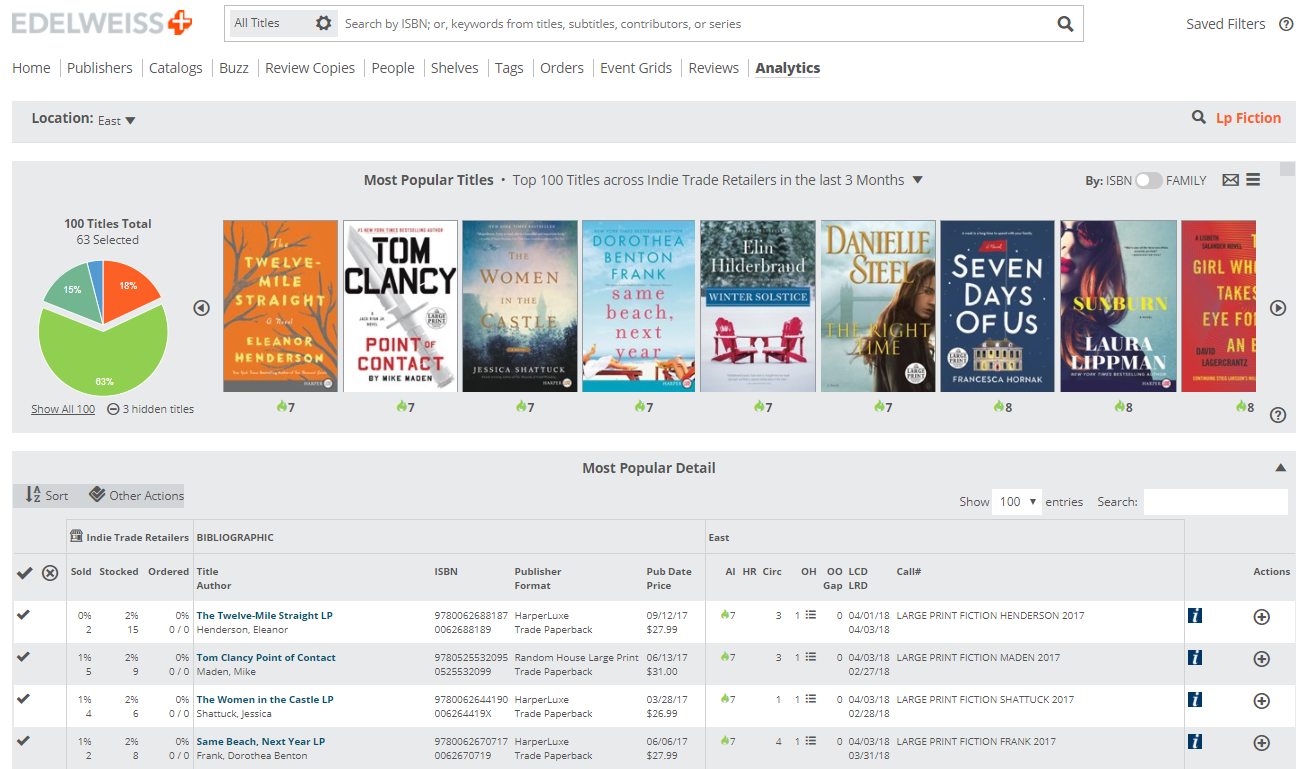Open The Twelve-Mile Straight LP title link
This screenshot has height=769, width=1306.
(x=264, y=615)
